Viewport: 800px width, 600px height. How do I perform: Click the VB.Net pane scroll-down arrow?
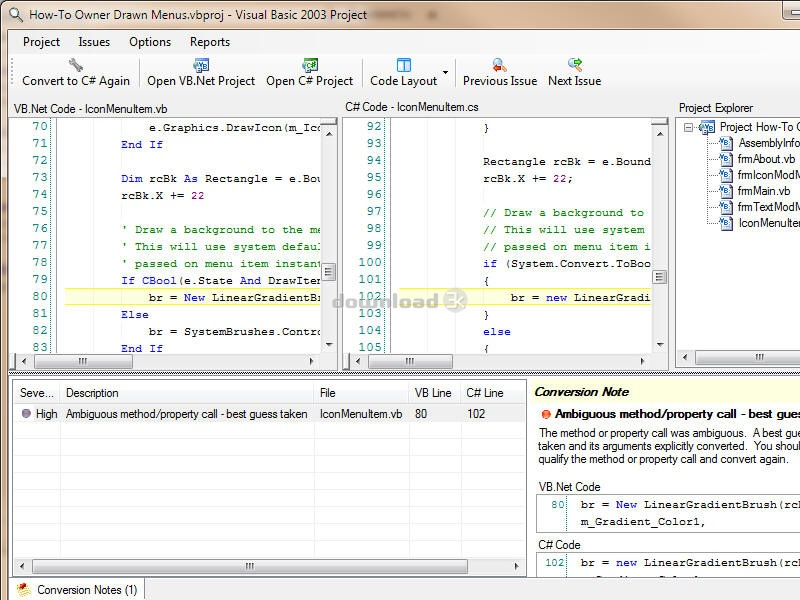pyautogui.click(x=329, y=345)
